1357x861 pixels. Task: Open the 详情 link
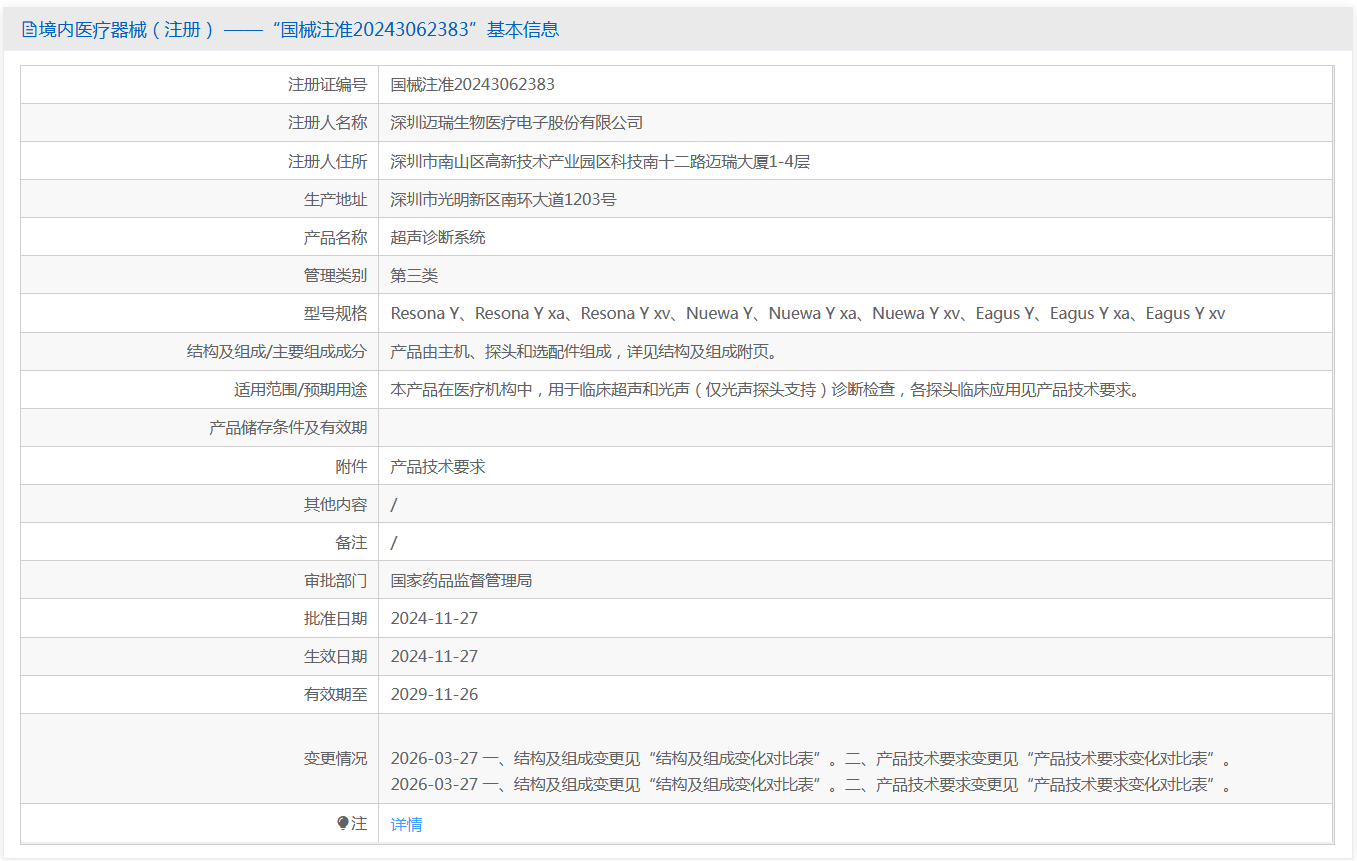pos(406,824)
